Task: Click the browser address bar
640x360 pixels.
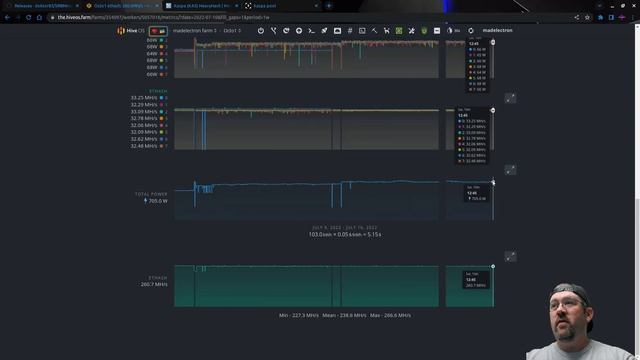Action: (x=310, y=18)
